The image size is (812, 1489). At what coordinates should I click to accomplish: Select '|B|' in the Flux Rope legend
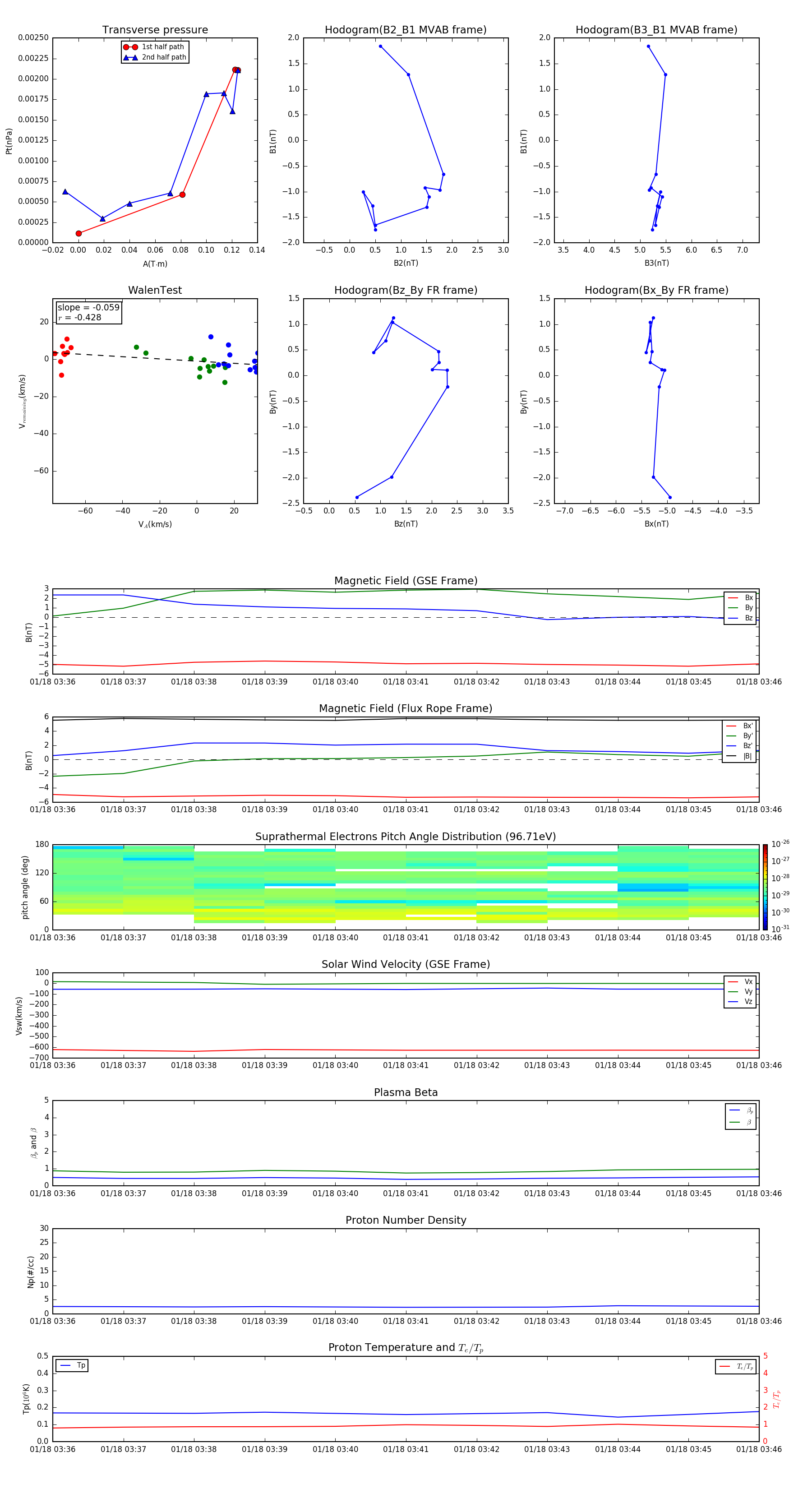739,756
